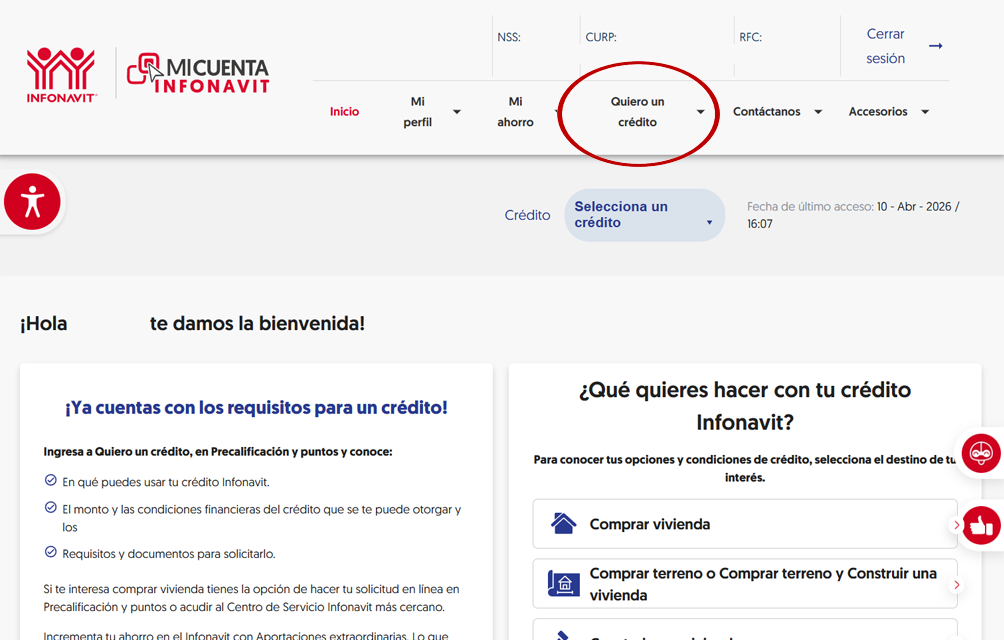Open the red smiling assistant chat icon
Viewport: 1004px width, 640px height.
pyautogui.click(x=981, y=453)
